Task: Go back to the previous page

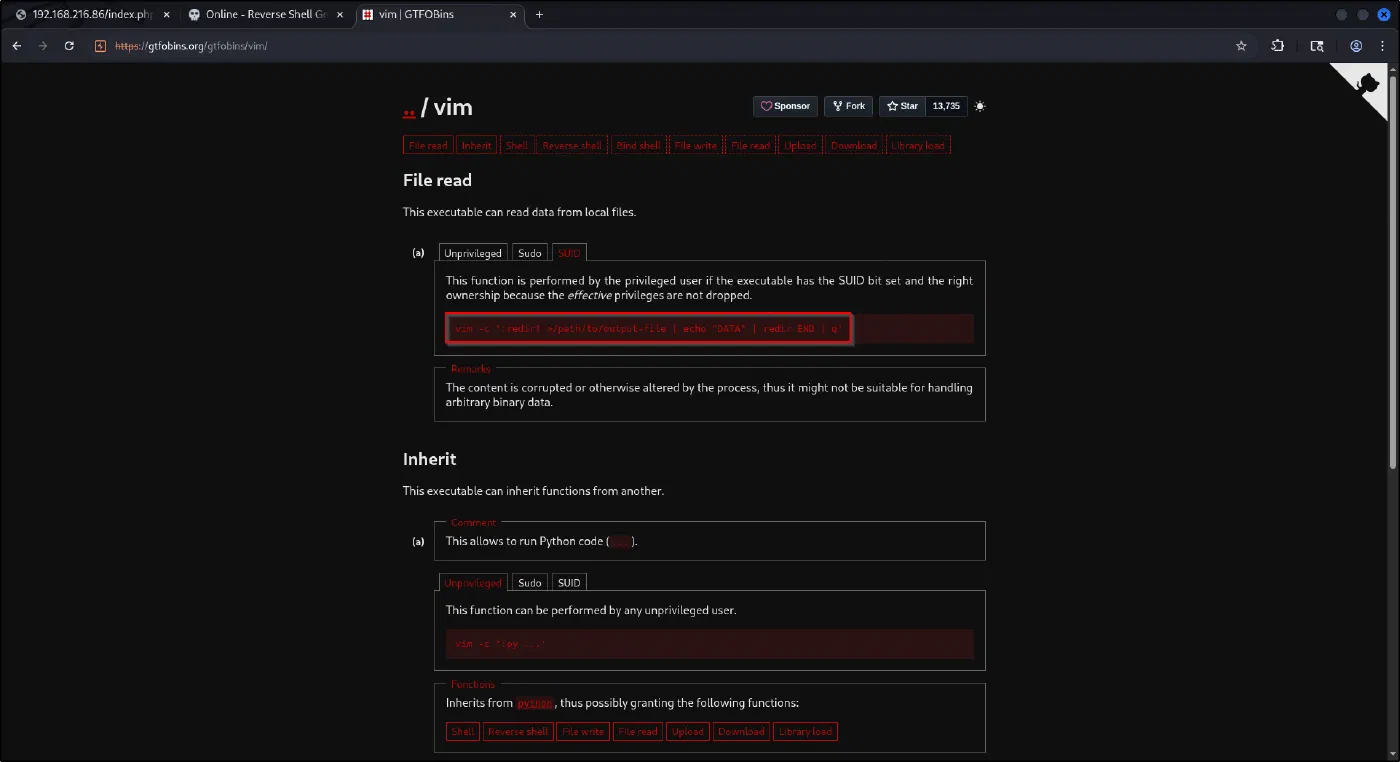Action: tap(16, 46)
